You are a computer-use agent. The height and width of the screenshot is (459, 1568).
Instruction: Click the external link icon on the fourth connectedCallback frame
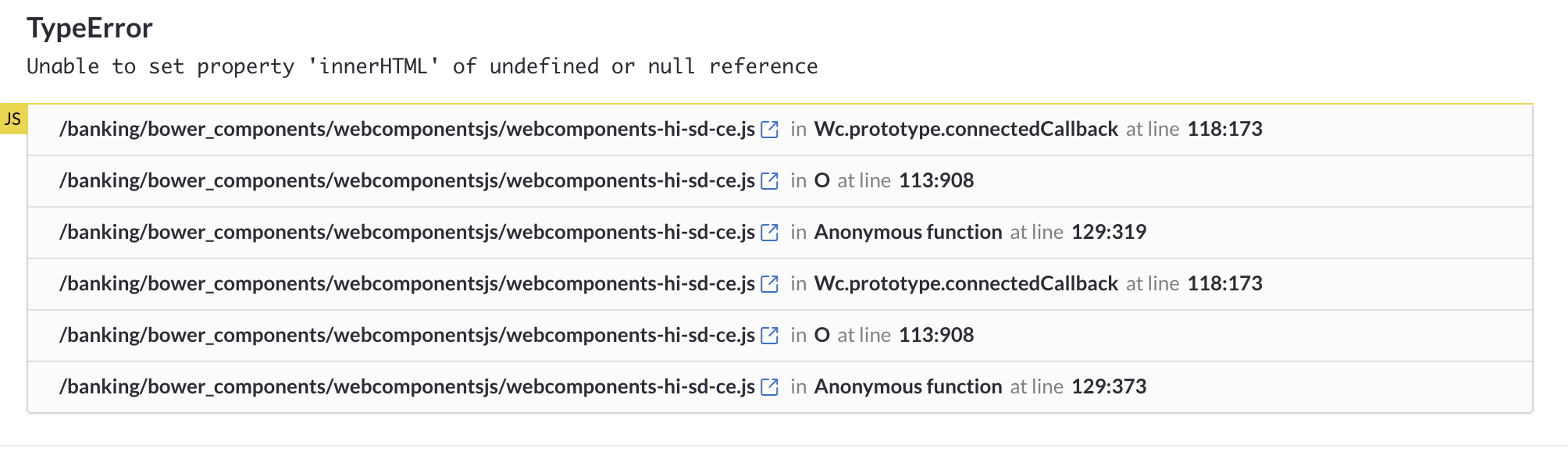pyautogui.click(x=772, y=283)
